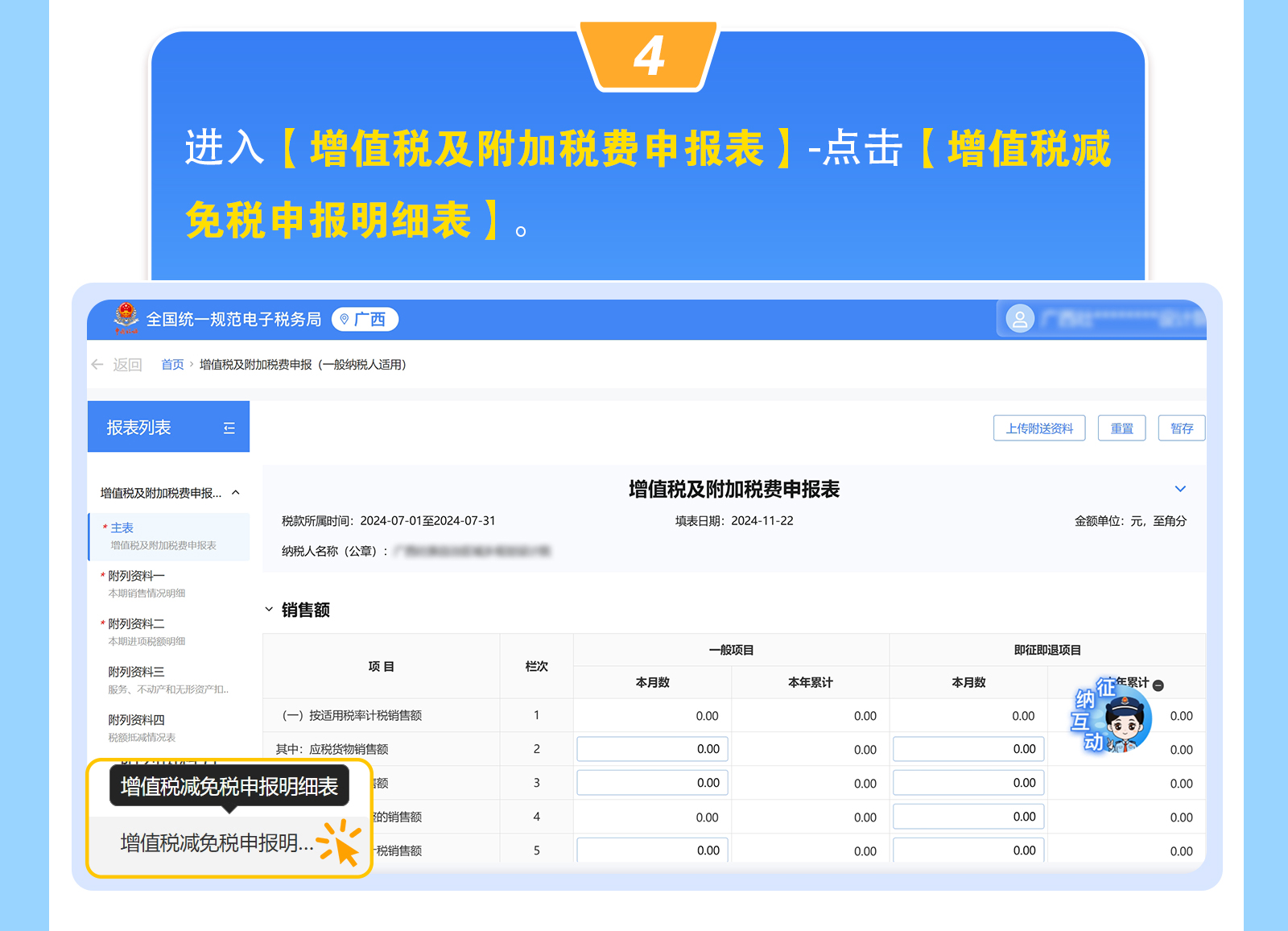Click 首页 breadcrumb link

tap(172, 365)
